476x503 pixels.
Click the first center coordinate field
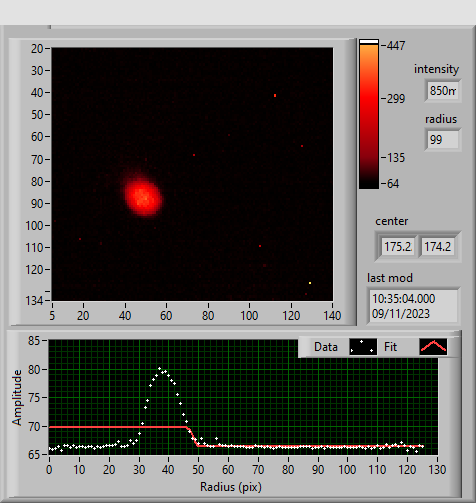click(398, 247)
